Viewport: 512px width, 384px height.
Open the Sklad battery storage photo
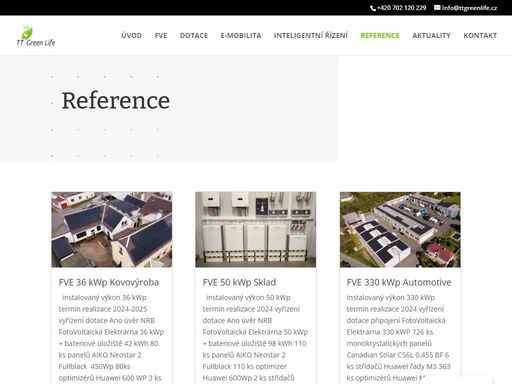click(x=256, y=229)
